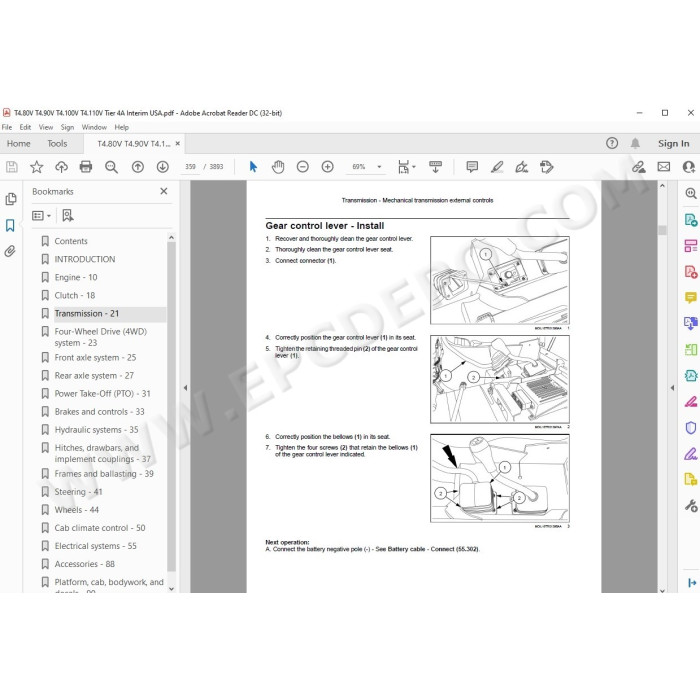Go to next page arrow
The height and width of the screenshot is (700, 700).
click(162, 167)
